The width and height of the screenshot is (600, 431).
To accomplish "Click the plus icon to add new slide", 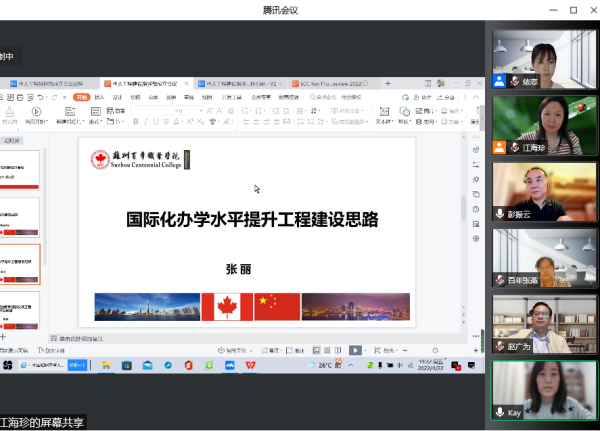I will pyautogui.click(x=3, y=338).
